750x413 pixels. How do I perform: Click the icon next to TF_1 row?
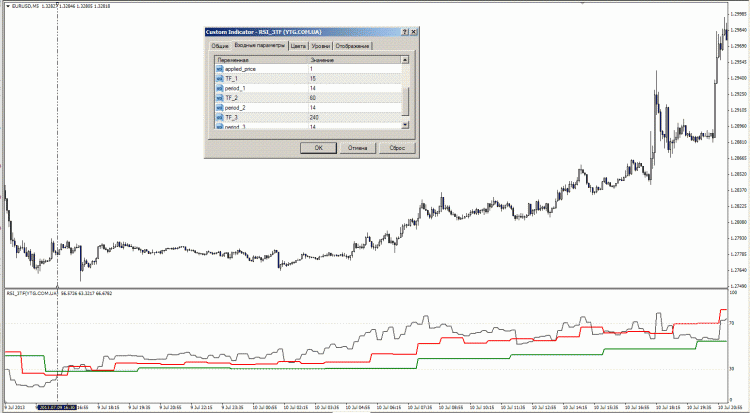[221, 79]
